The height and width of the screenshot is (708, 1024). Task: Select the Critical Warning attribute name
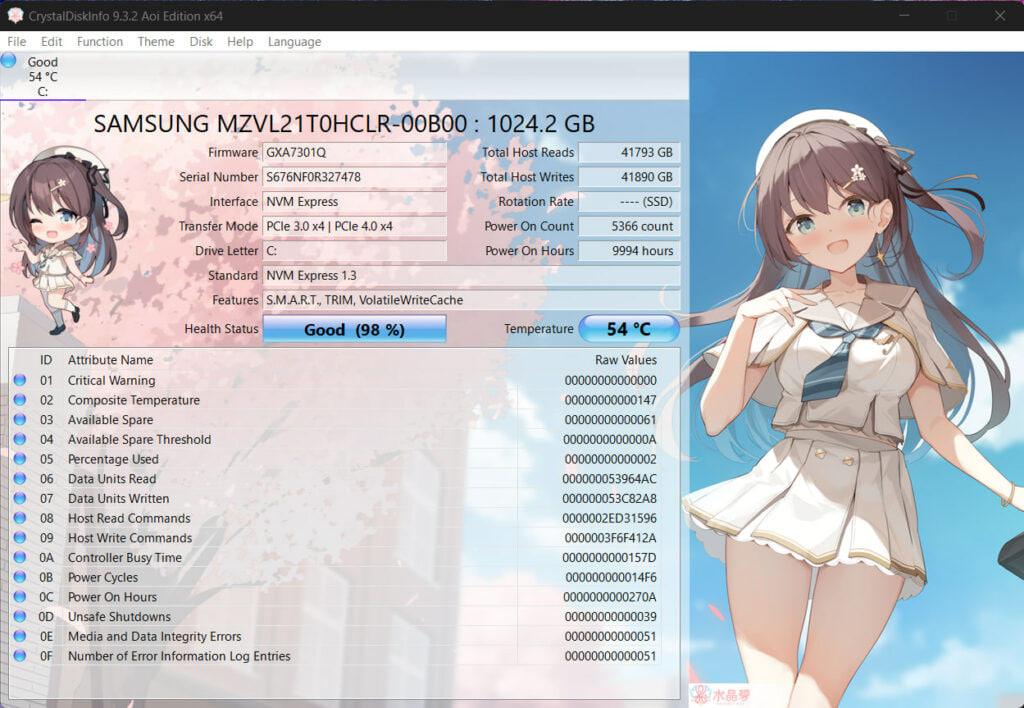(112, 380)
